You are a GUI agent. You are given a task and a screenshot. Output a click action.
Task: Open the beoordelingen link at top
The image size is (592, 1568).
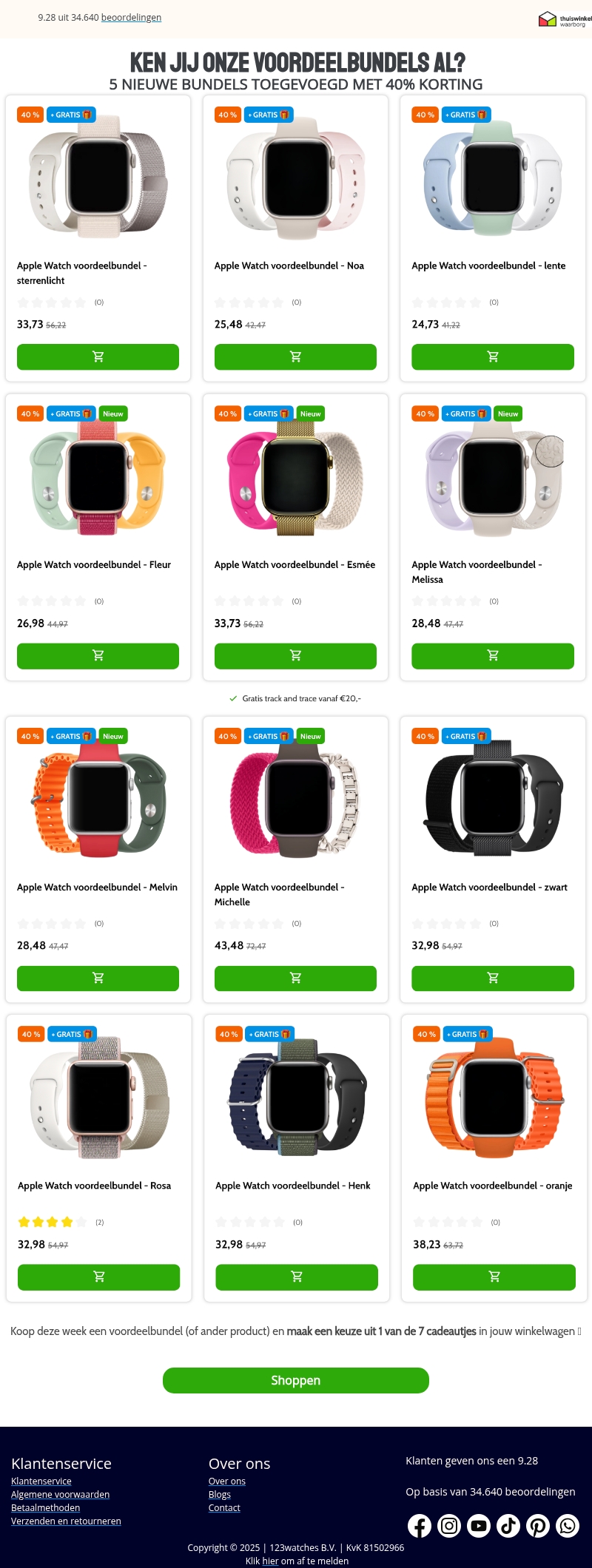coord(131,17)
